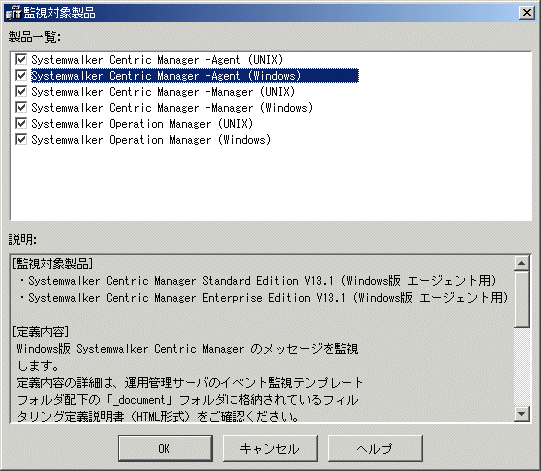Uncheck Centric Manager -Manager (Windows) checkbox
The height and width of the screenshot is (471, 541).
click(21, 107)
